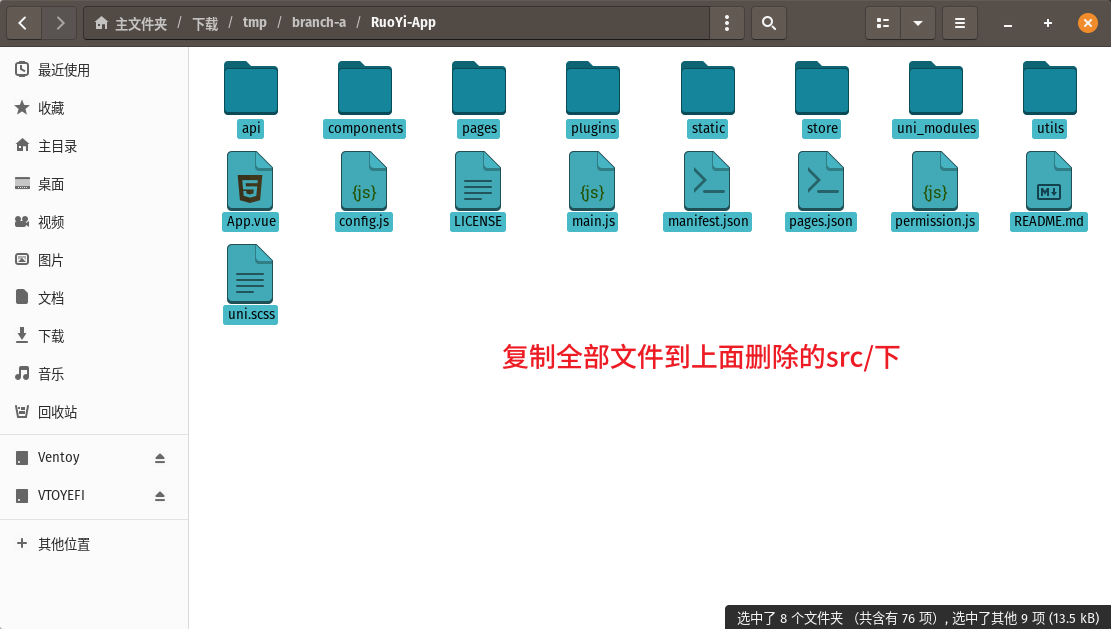Select the App.vue file icon
Image resolution: width=1111 pixels, height=629 pixels.
point(251,181)
